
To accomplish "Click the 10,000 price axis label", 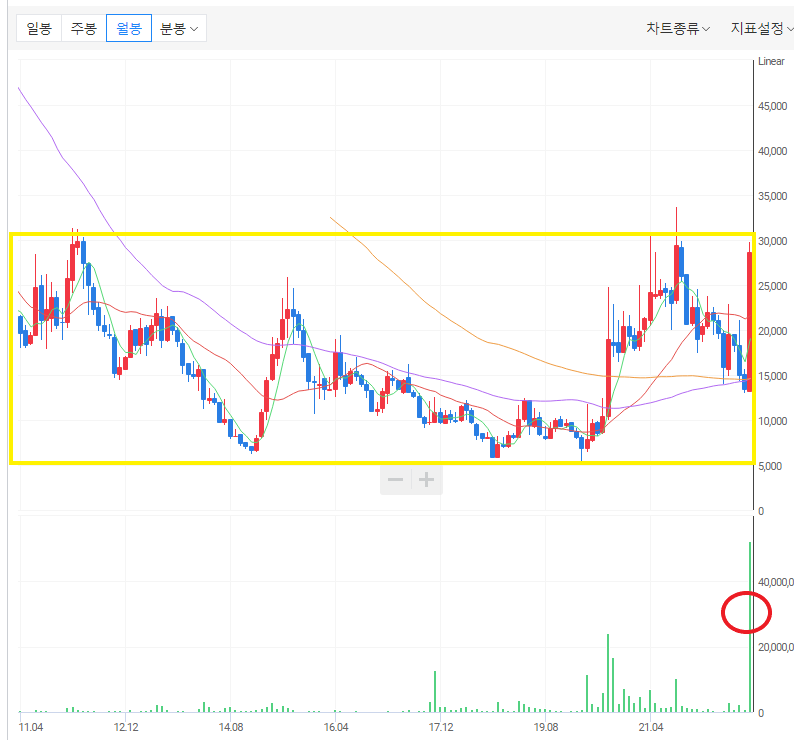I will pyautogui.click(x=772, y=421).
